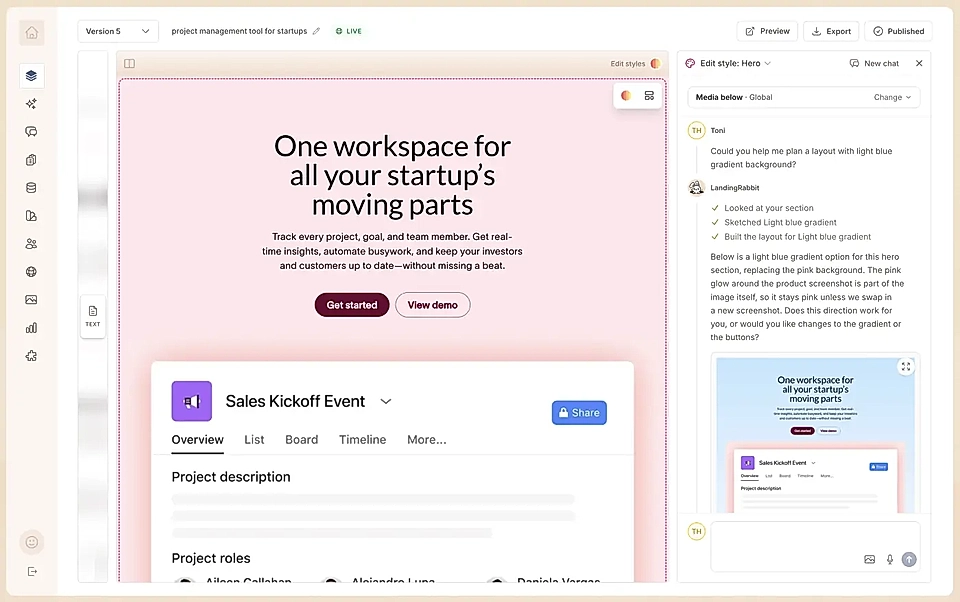
Task: Click the Edit styles color swatch
Action: point(656,63)
